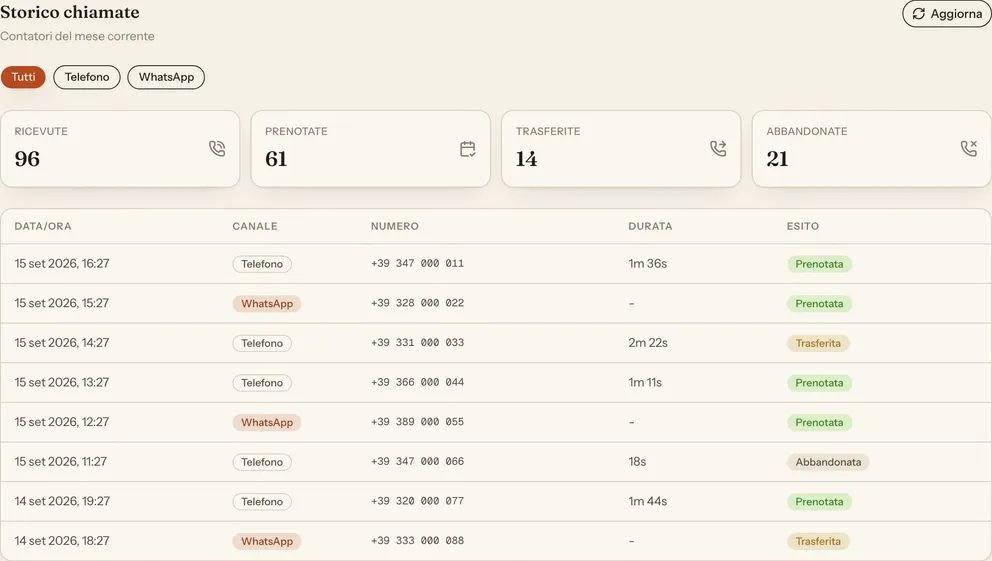This screenshot has width=992, height=561.
Task: Click phone number +39 366 000 044
Action: [x=418, y=383]
